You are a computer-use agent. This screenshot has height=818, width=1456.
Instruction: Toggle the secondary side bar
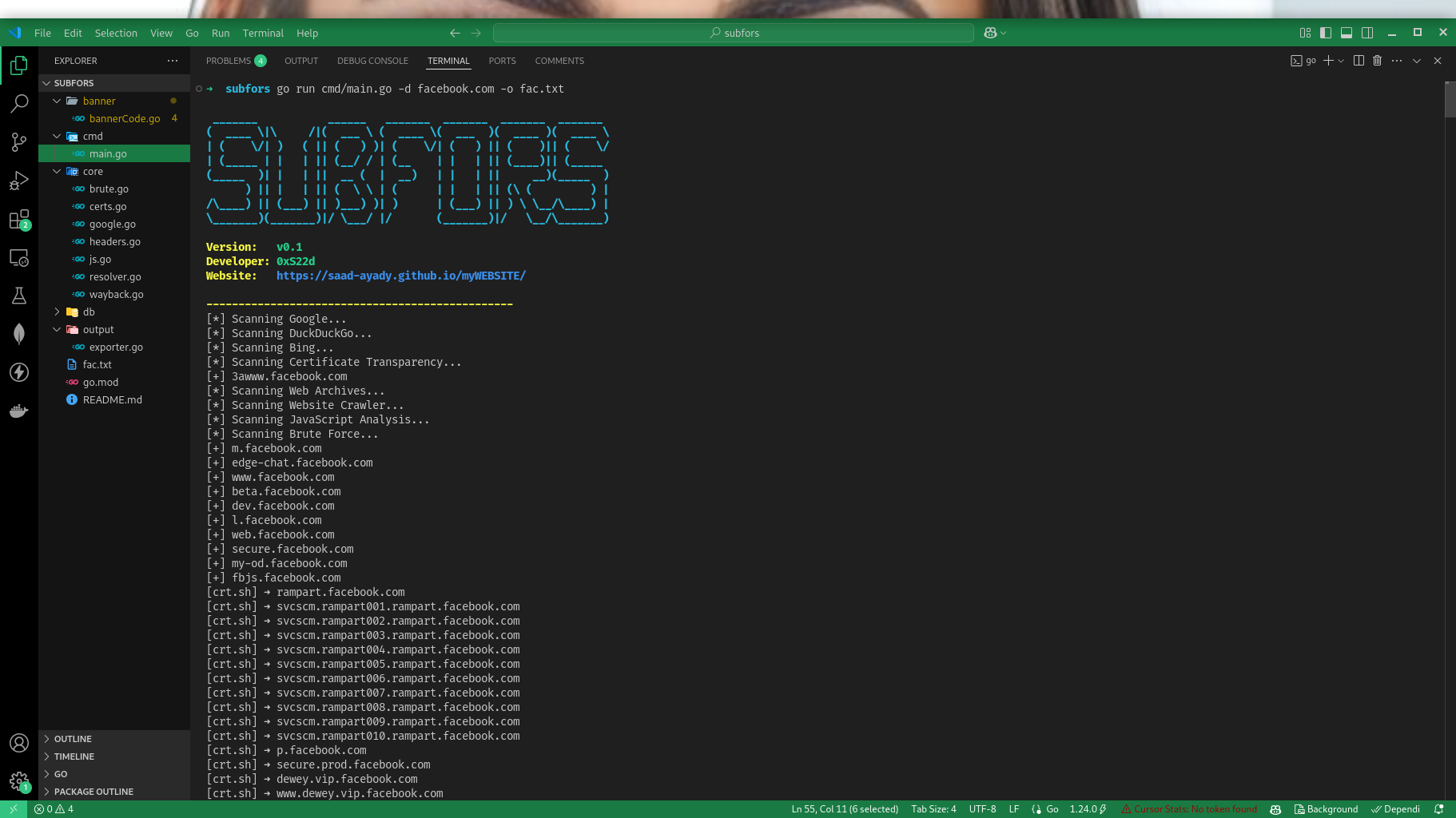(x=1367, y=33)
